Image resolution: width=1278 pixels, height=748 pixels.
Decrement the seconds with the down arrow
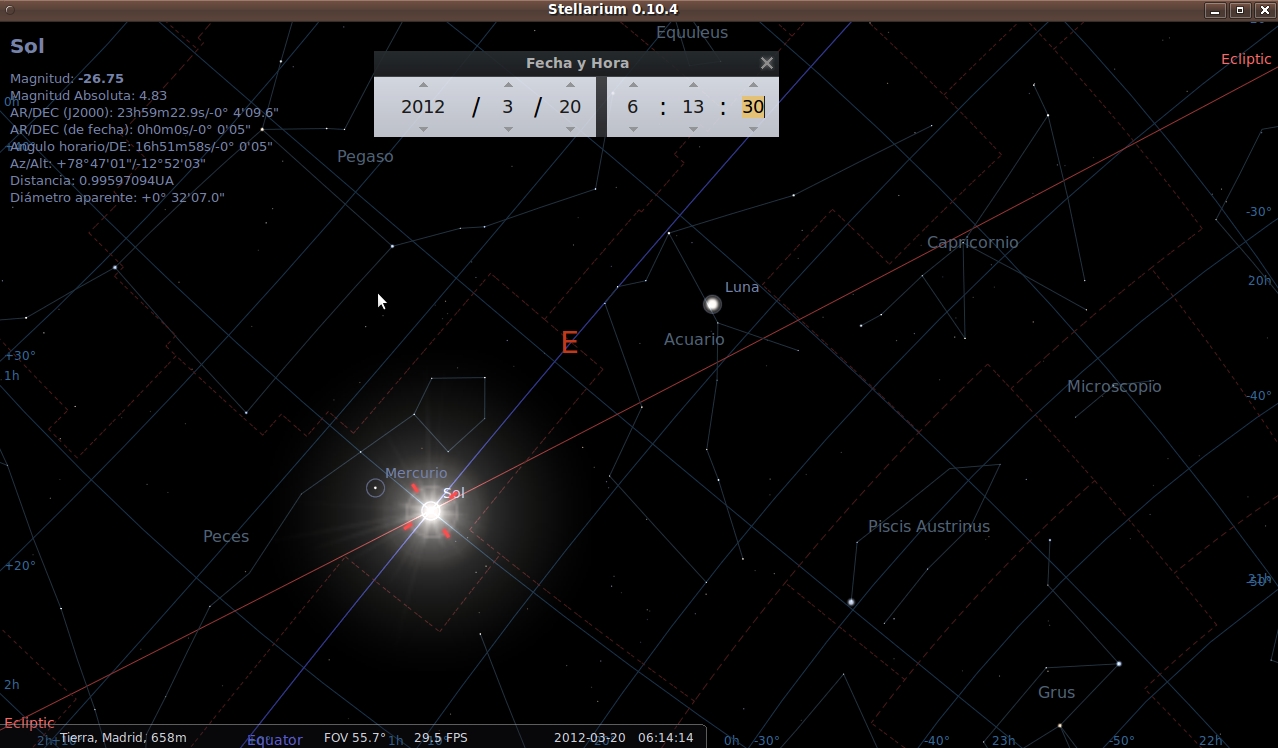[753, 129]
